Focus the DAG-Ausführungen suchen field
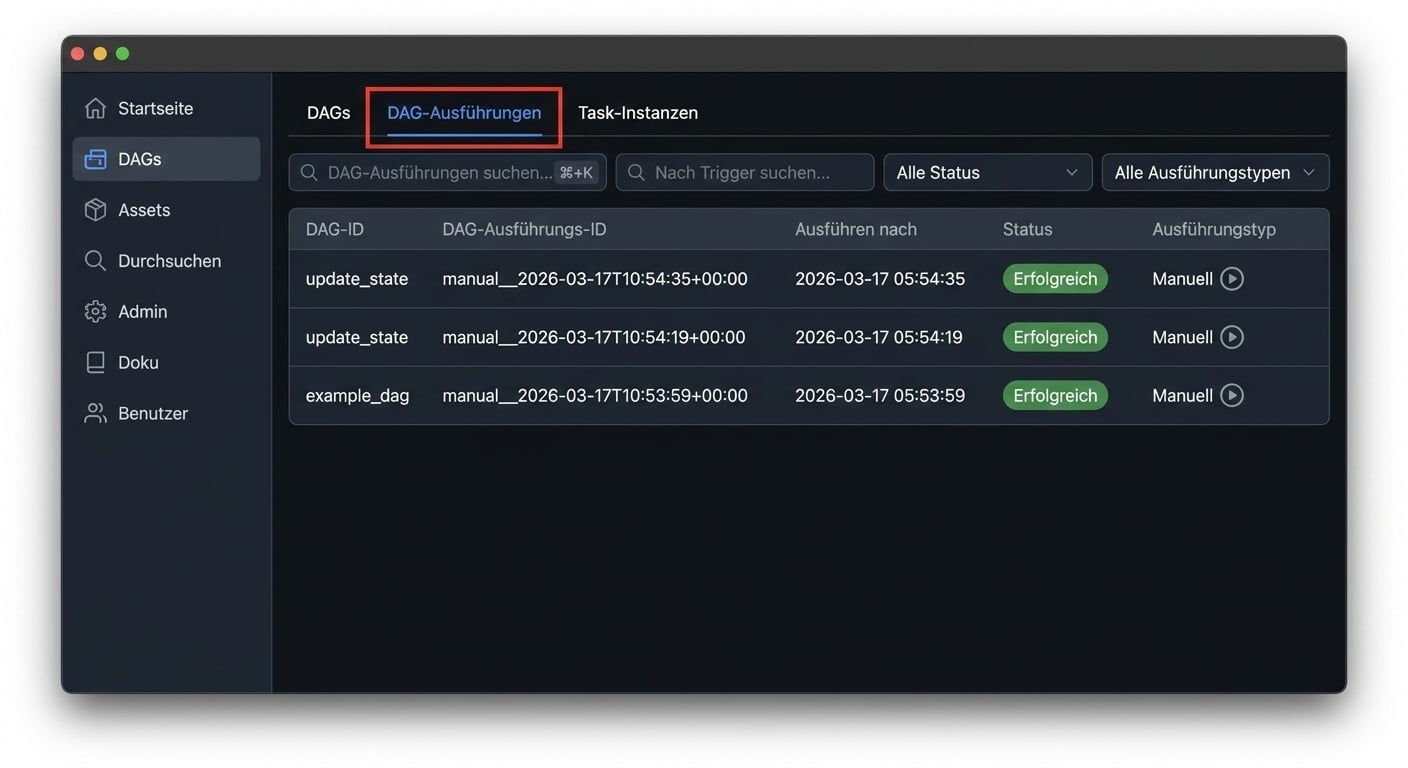 [x=448, y=172]
